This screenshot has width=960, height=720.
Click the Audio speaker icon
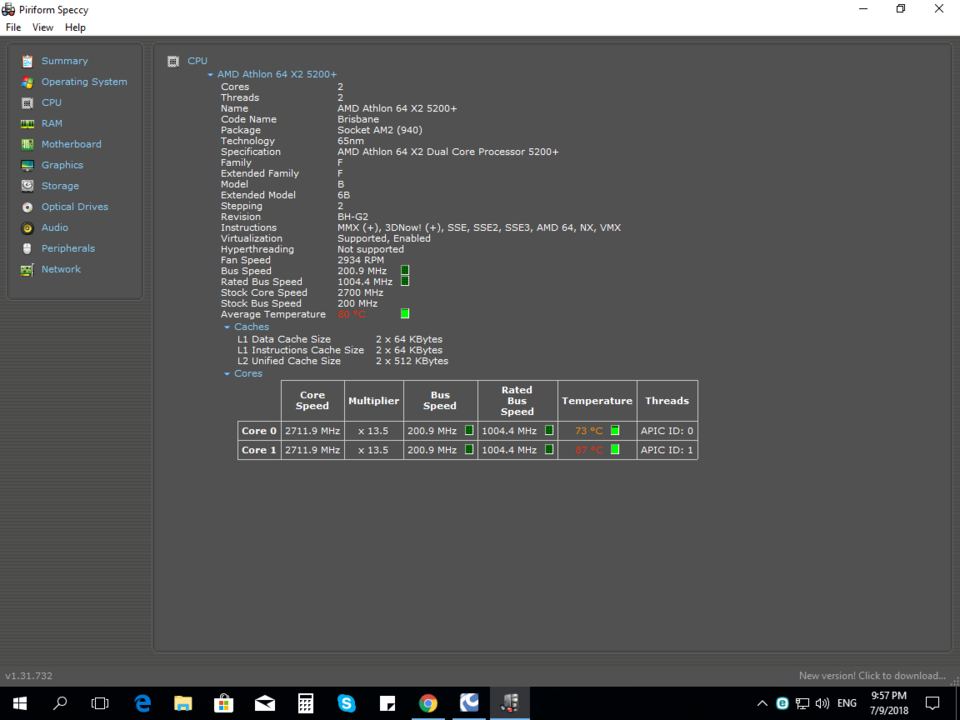click(x=27, y=228)
